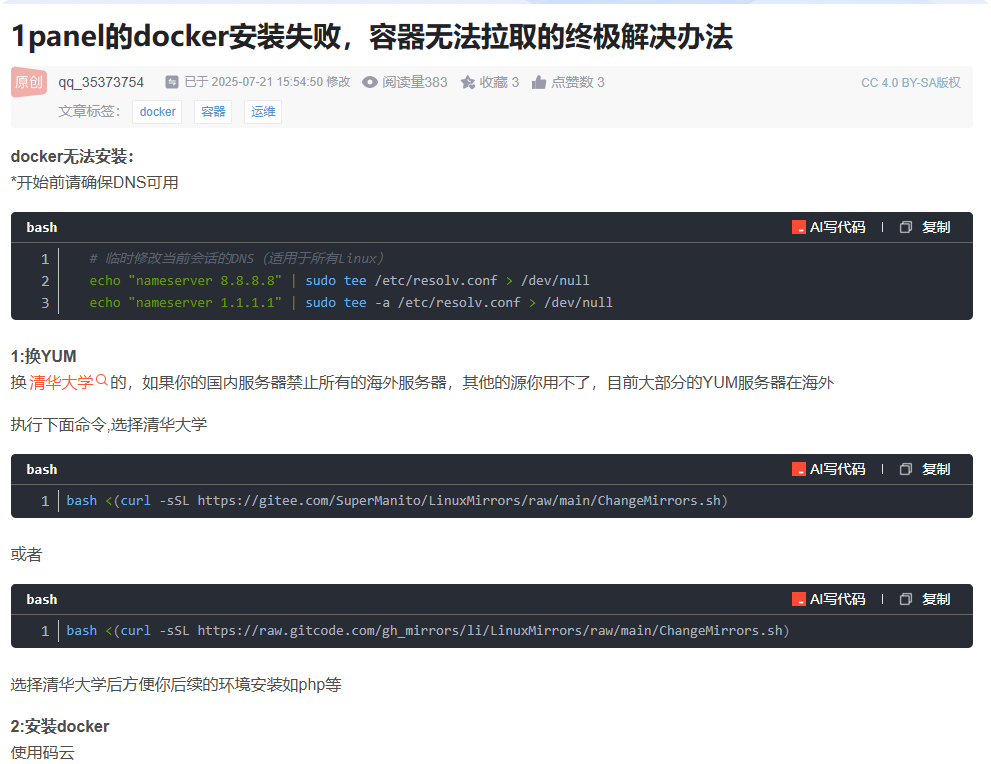Screen dimensions: 991x764
Task: Click the 阅读量383 text
Action: (415, 82)
